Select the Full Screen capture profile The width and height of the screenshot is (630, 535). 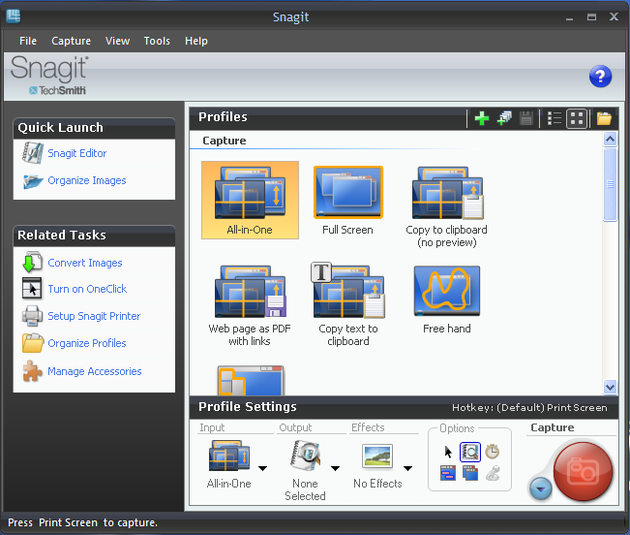pos(348,200)
